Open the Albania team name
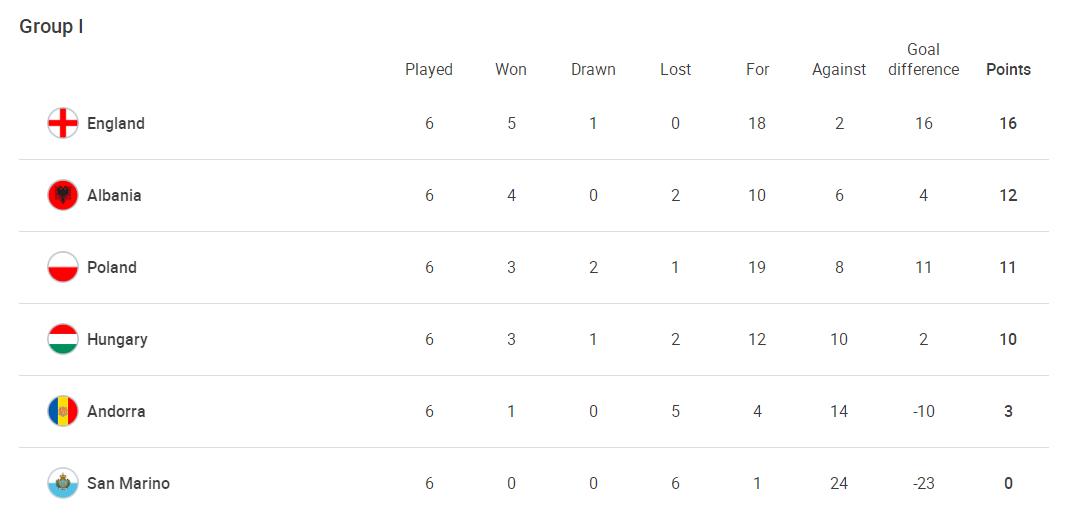Image resolution: width=1069 pixels, height=515 pixels. click(x=115, y=195)
